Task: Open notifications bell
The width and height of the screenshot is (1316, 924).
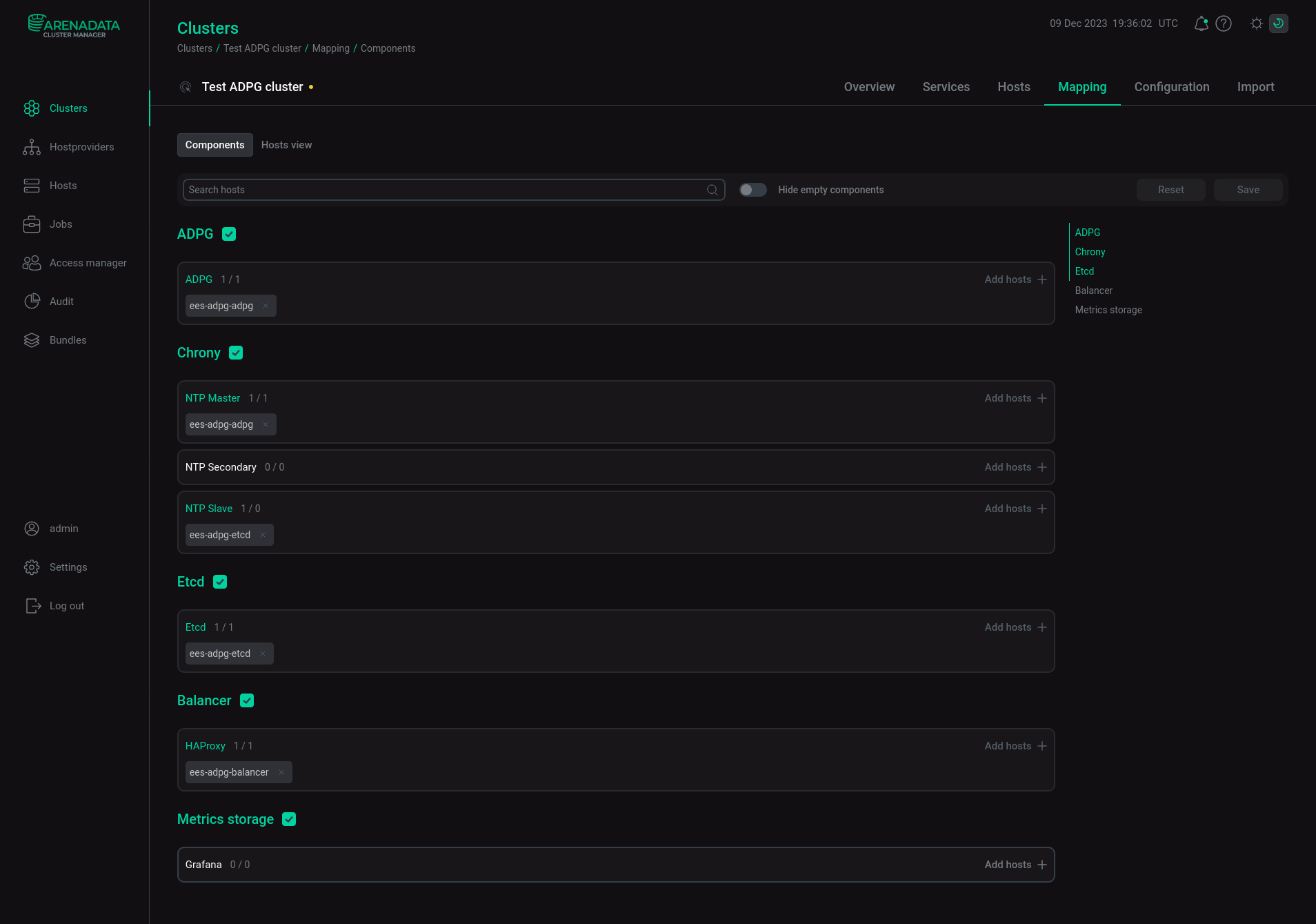Action: tap(1201, 23)
